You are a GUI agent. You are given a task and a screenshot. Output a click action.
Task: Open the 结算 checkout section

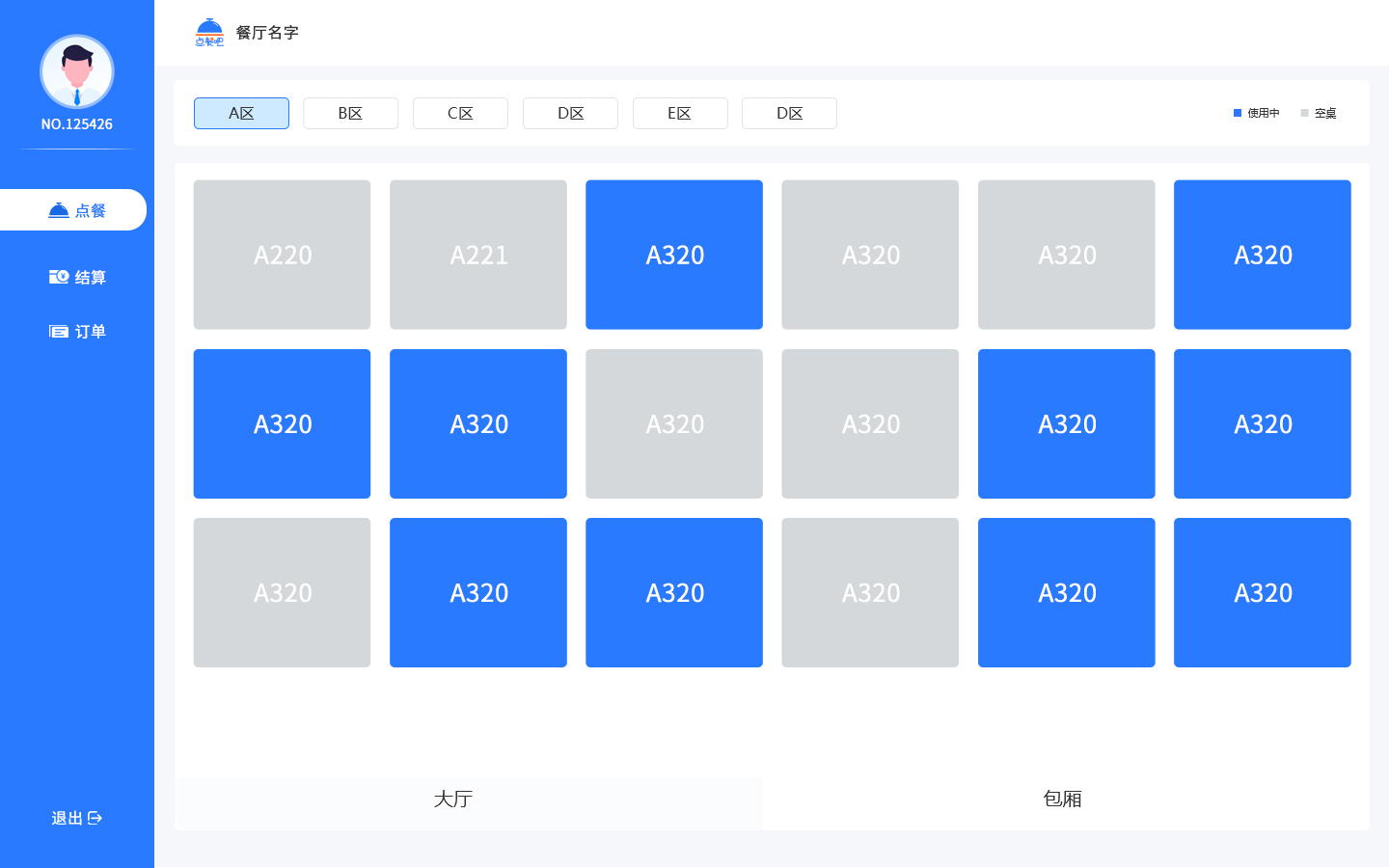tap(77, 277)
